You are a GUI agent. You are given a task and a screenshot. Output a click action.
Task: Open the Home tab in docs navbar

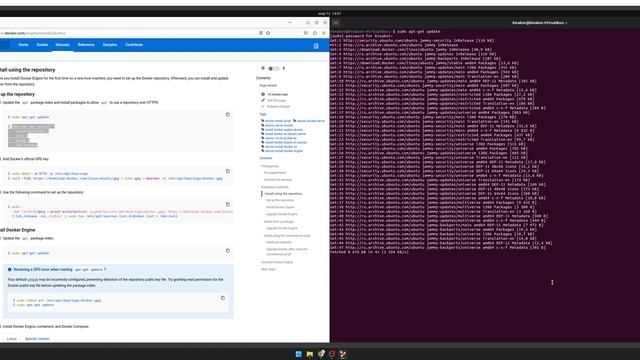coord(23,45)
